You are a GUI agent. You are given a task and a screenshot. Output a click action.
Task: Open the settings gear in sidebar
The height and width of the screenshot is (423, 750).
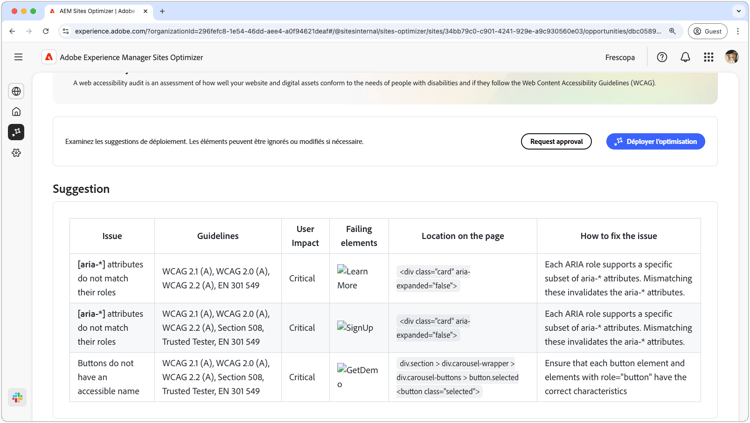coord(16,153)
